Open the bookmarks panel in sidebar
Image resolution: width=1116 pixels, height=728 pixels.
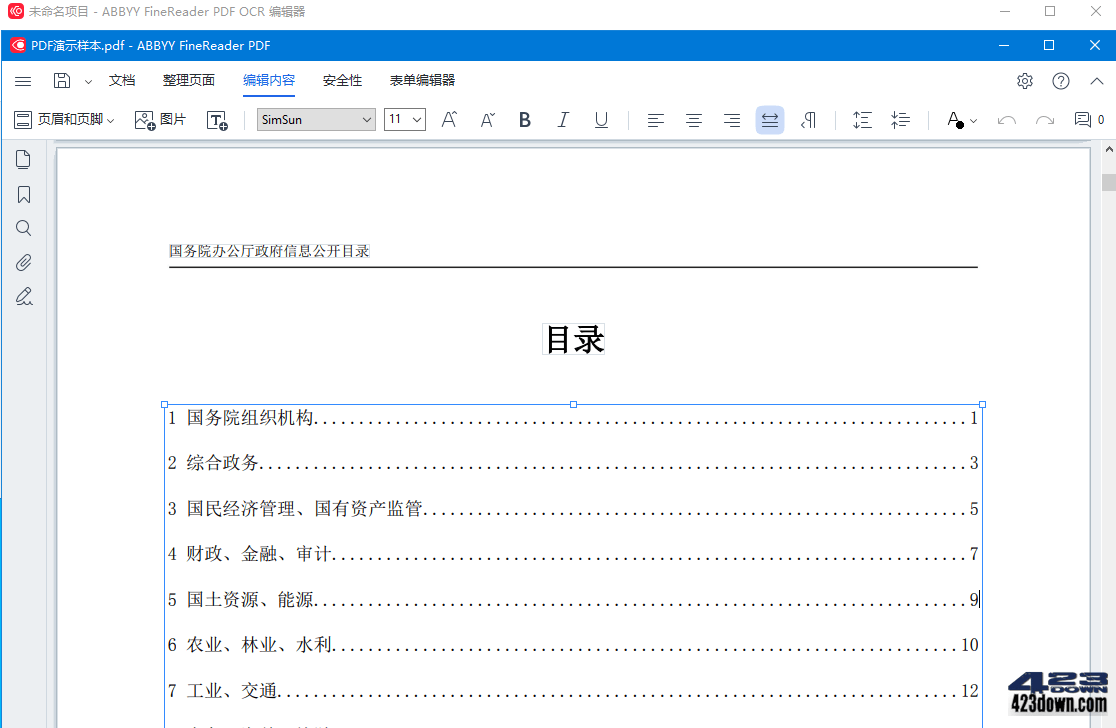(x=23, y=193)
